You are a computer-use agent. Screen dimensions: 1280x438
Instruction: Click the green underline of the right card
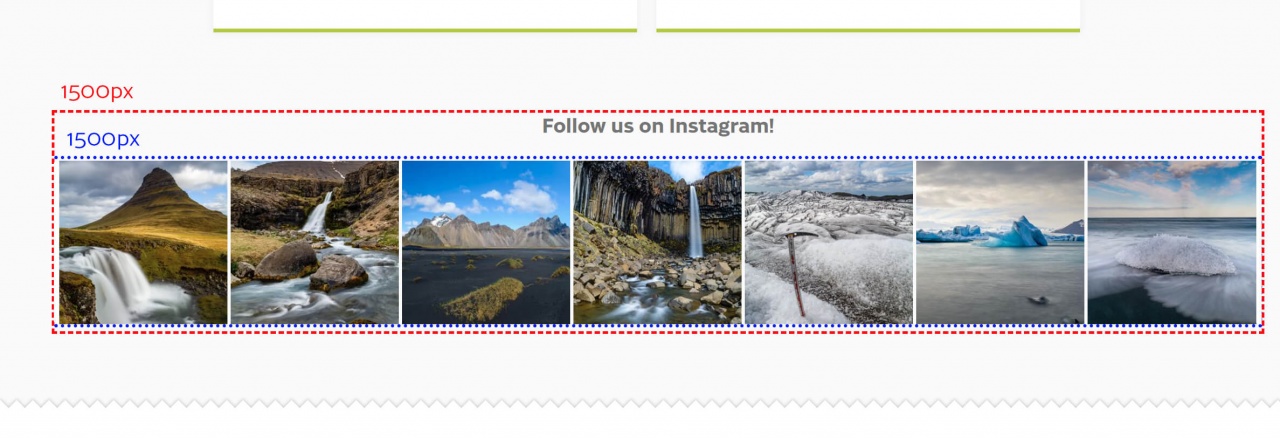(x=868, y=30)
